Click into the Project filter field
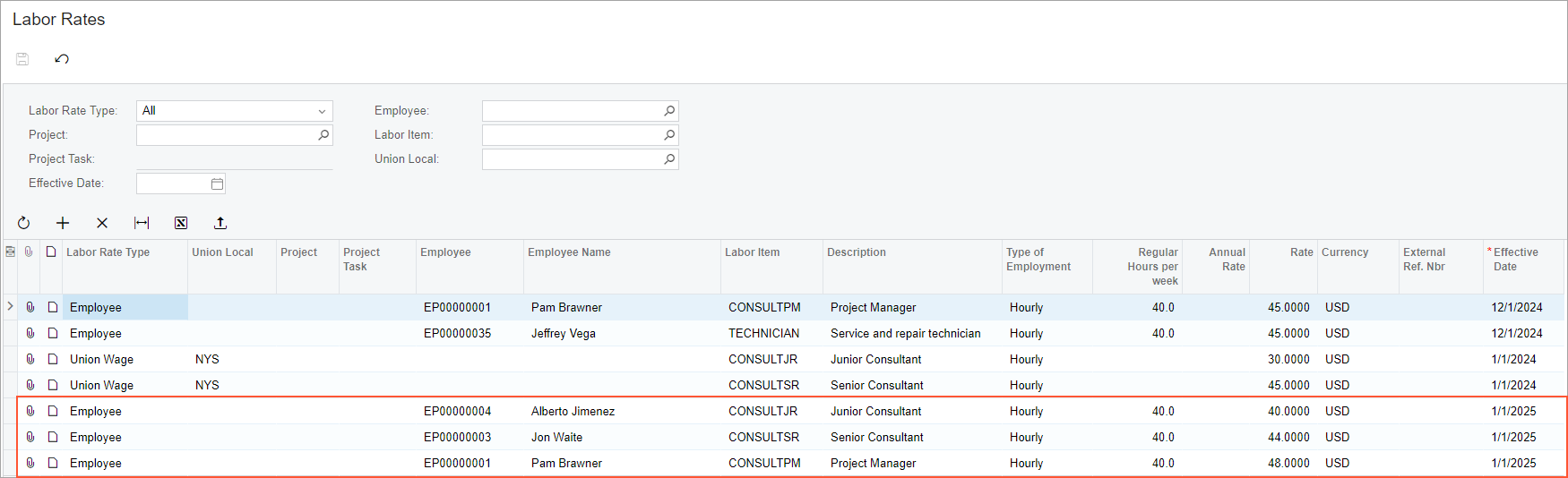The height and width of the screenshot is (478, 1568). (x=226, y=135)
